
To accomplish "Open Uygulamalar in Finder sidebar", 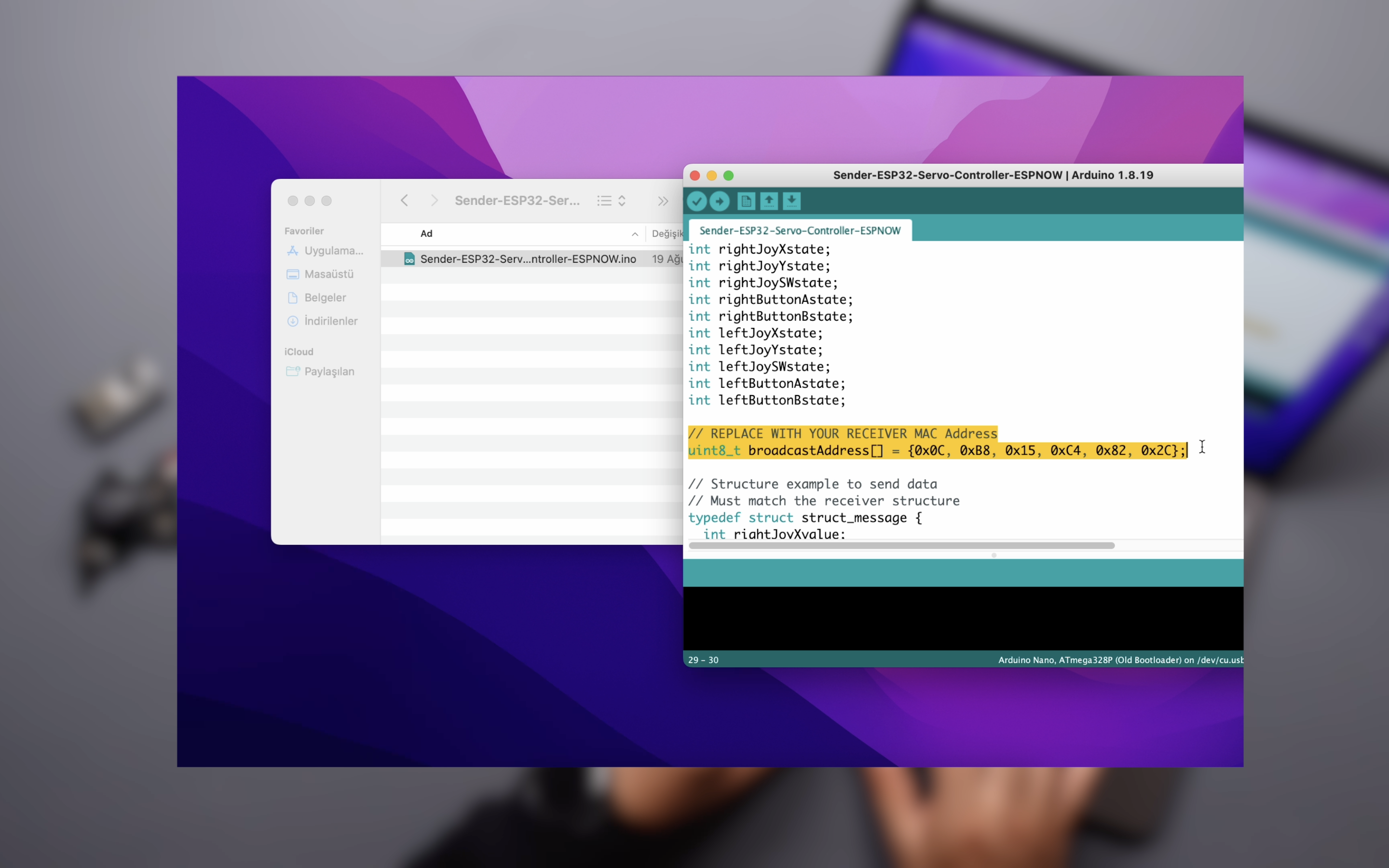I will pyautogui.click(x=333, y=251).
